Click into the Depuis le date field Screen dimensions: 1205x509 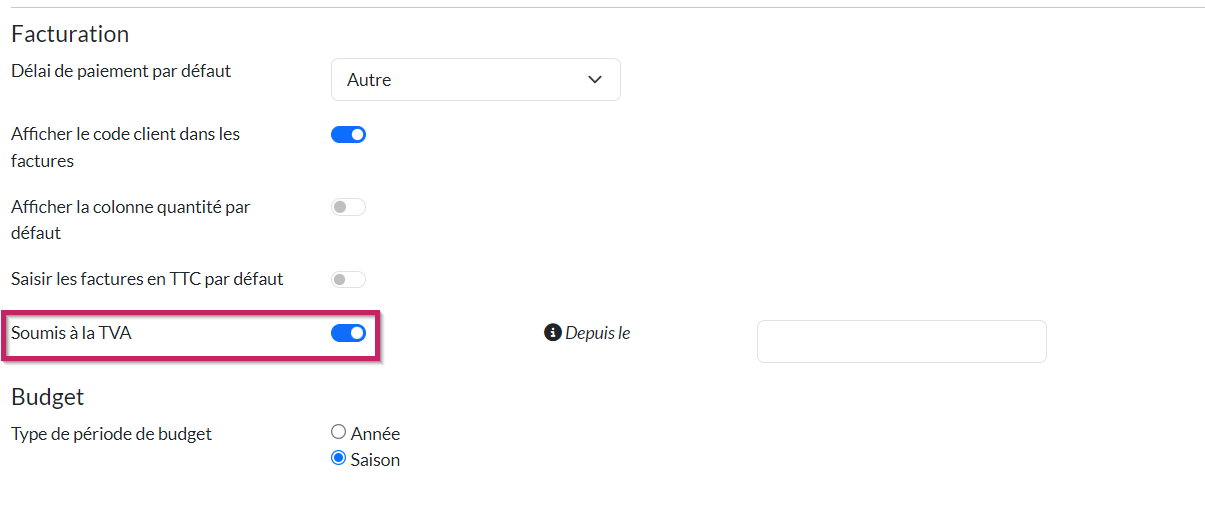901,341
